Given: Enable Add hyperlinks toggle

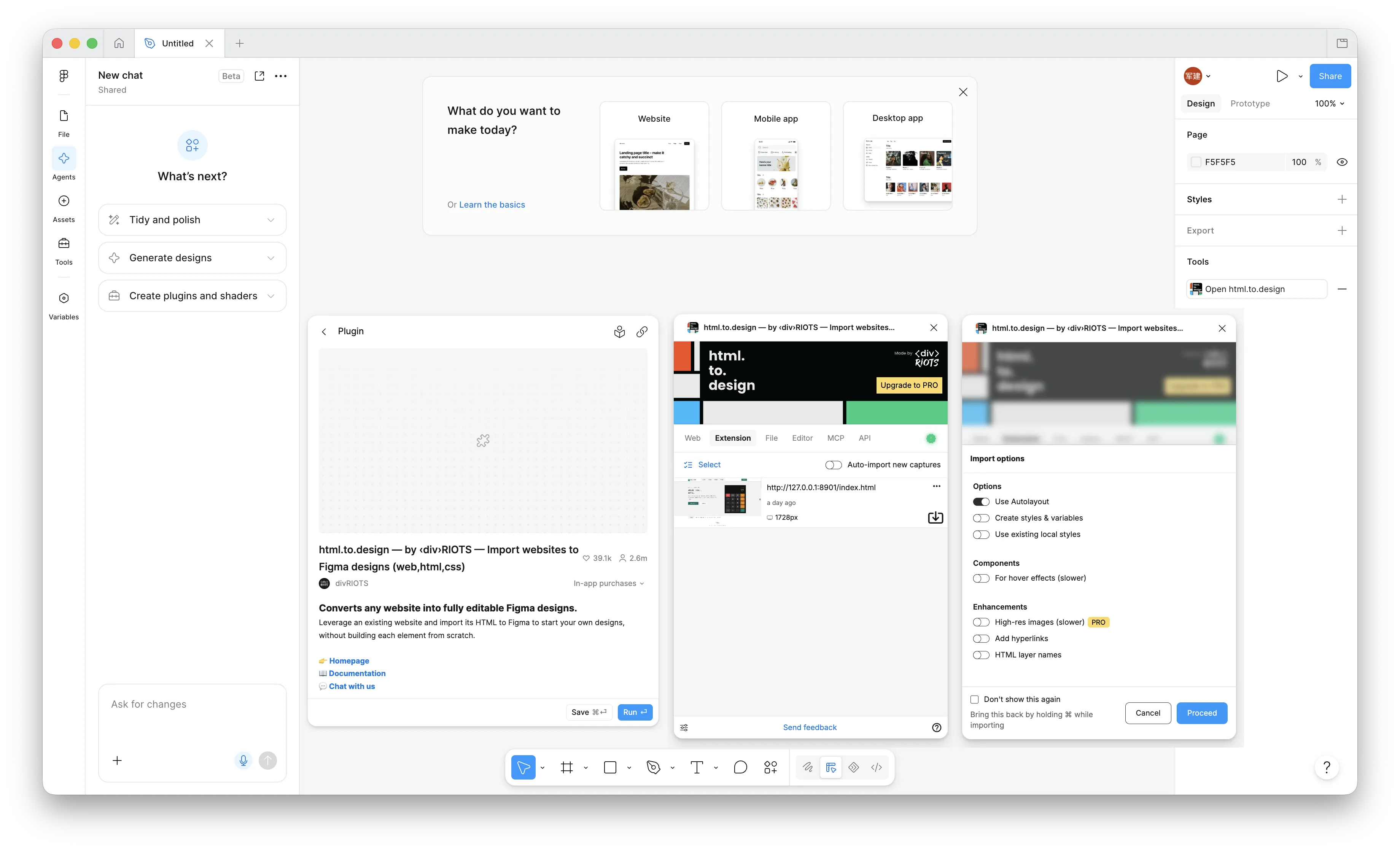Looking at the screenshot, I should (981, 638).
